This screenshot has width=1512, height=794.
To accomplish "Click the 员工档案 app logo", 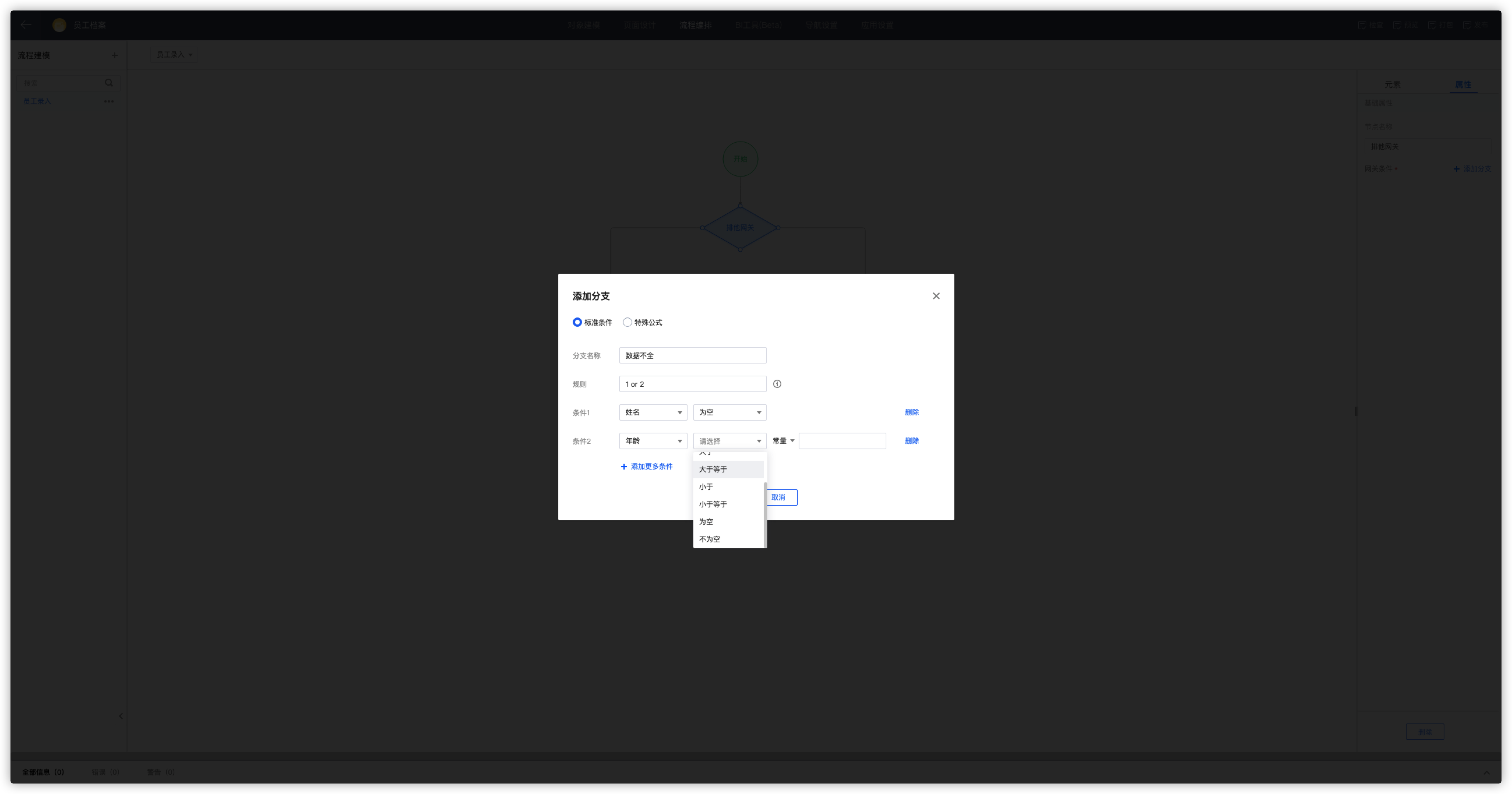I will [x=59, y=25].
